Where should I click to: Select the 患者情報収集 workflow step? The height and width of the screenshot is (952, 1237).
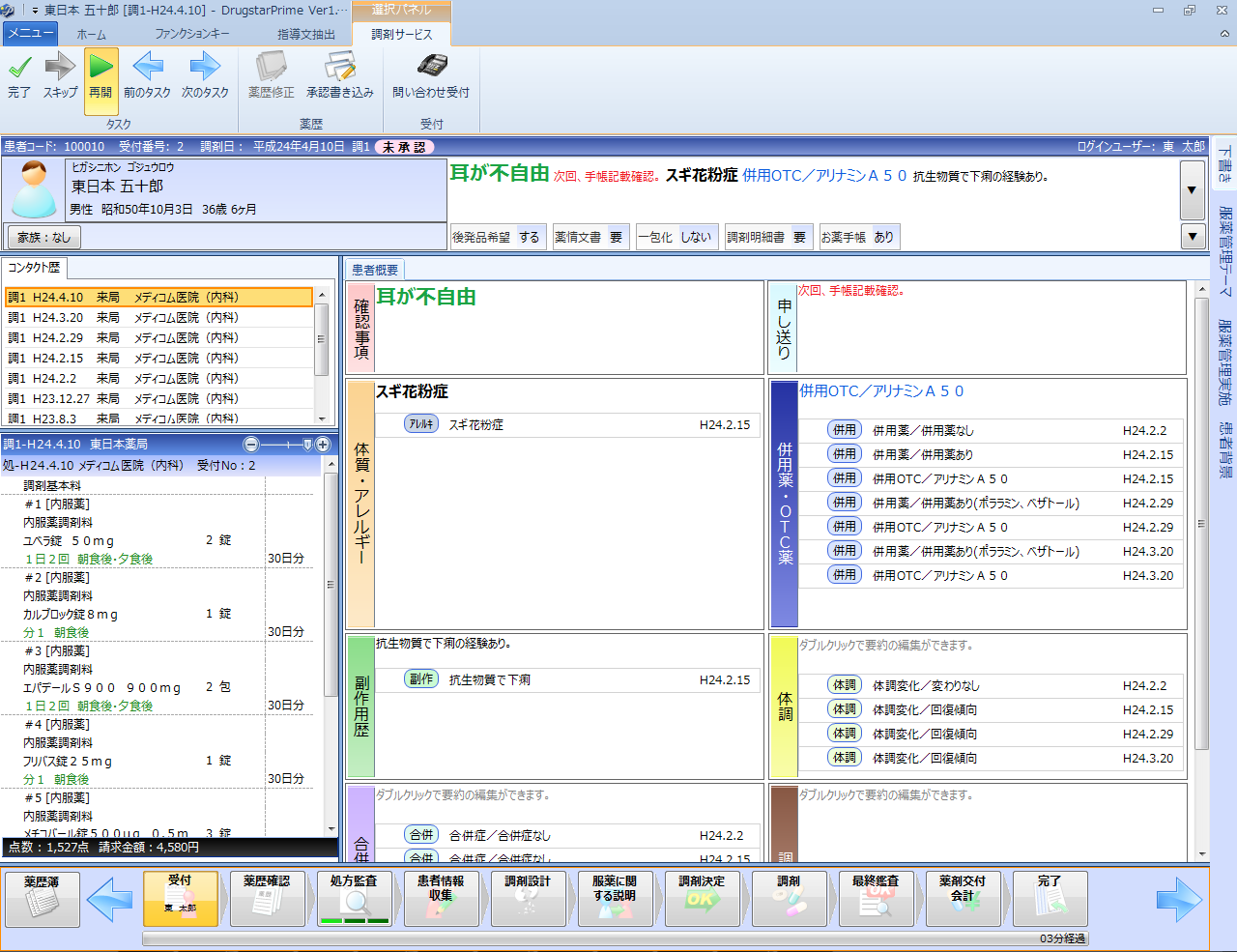point(441,899)
